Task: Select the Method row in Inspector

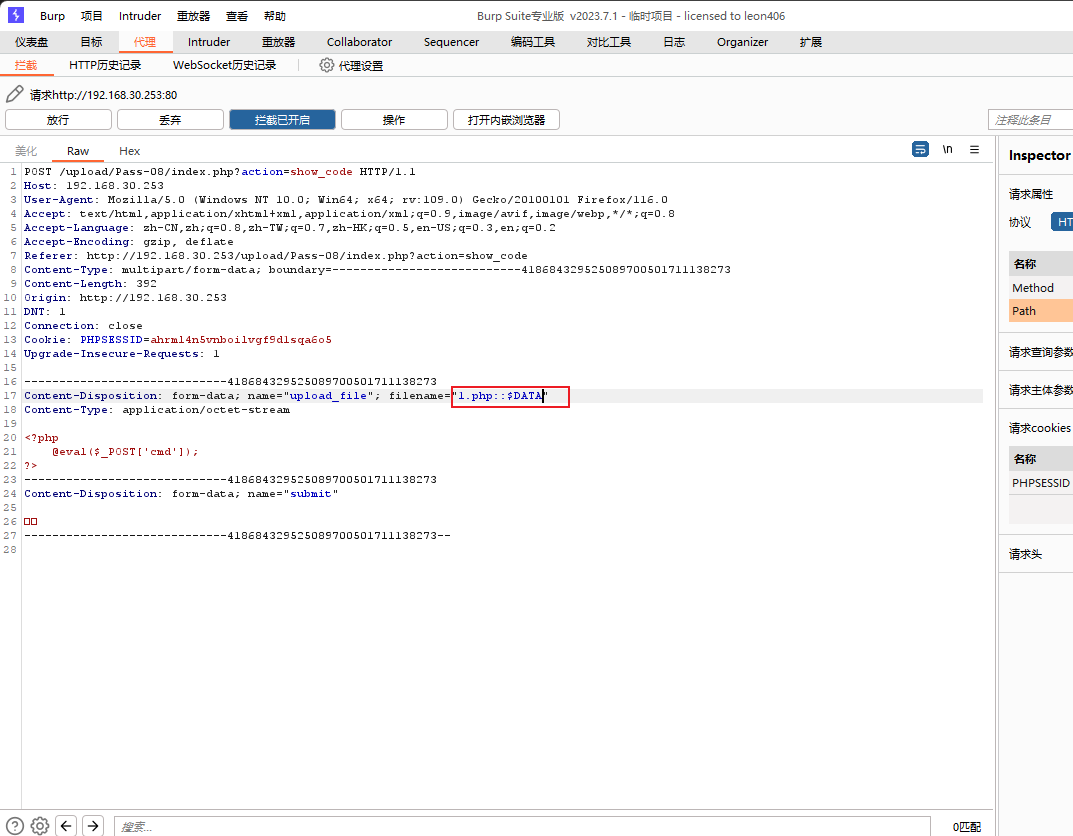Action: pyautogui.click(x=1041, y=288)
